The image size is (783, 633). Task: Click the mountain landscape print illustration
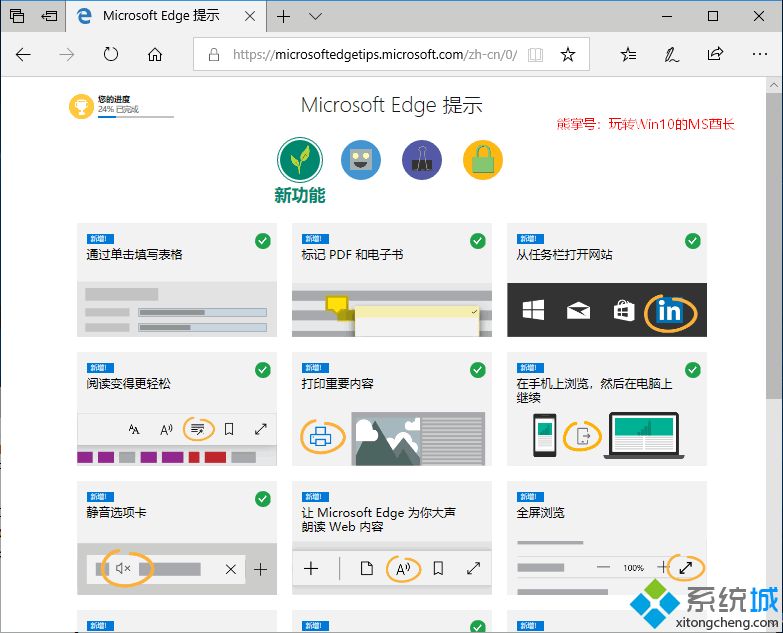pyautogui.click(x=418, y=438)
